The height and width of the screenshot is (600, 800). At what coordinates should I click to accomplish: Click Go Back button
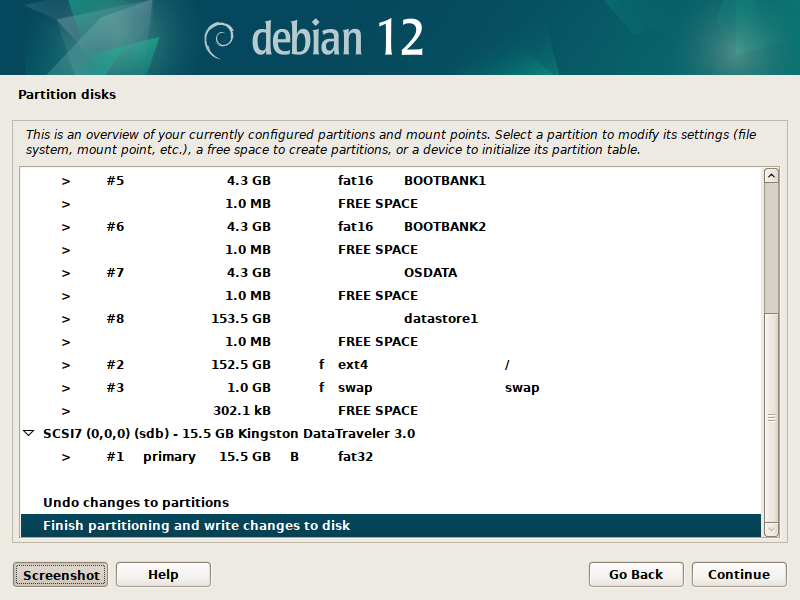coord(636,574)
